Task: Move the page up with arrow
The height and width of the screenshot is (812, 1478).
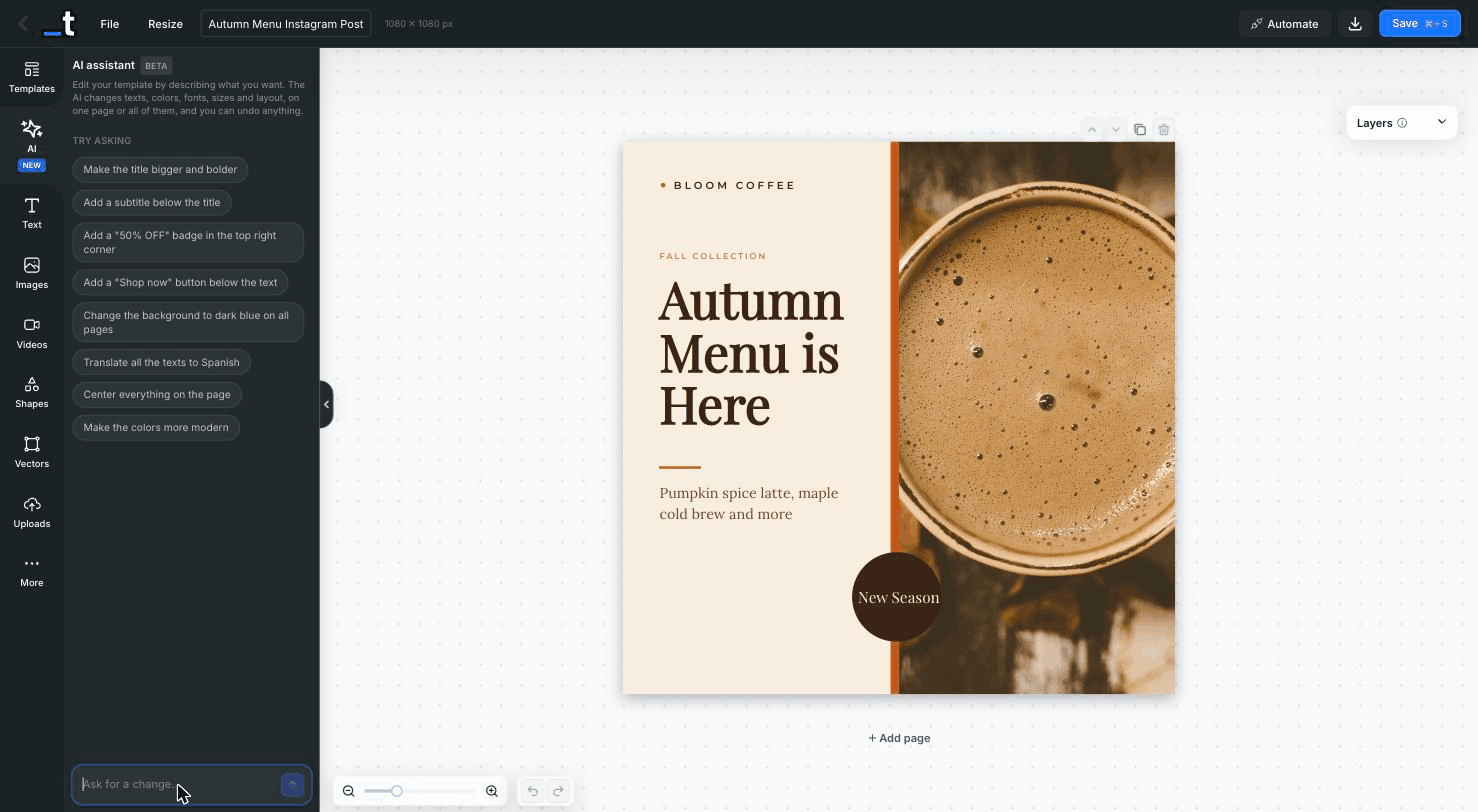Action: (x=1092, y=129)
